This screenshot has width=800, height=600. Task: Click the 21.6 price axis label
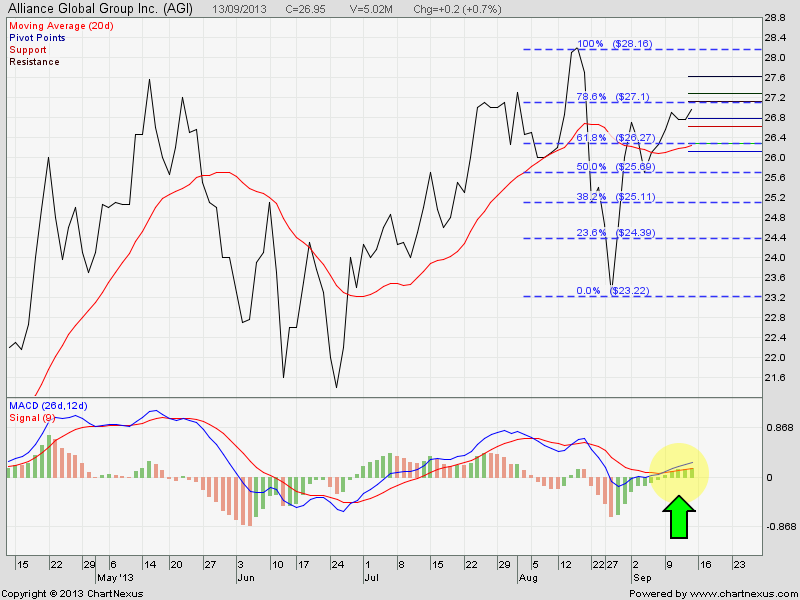coord(774,378)
